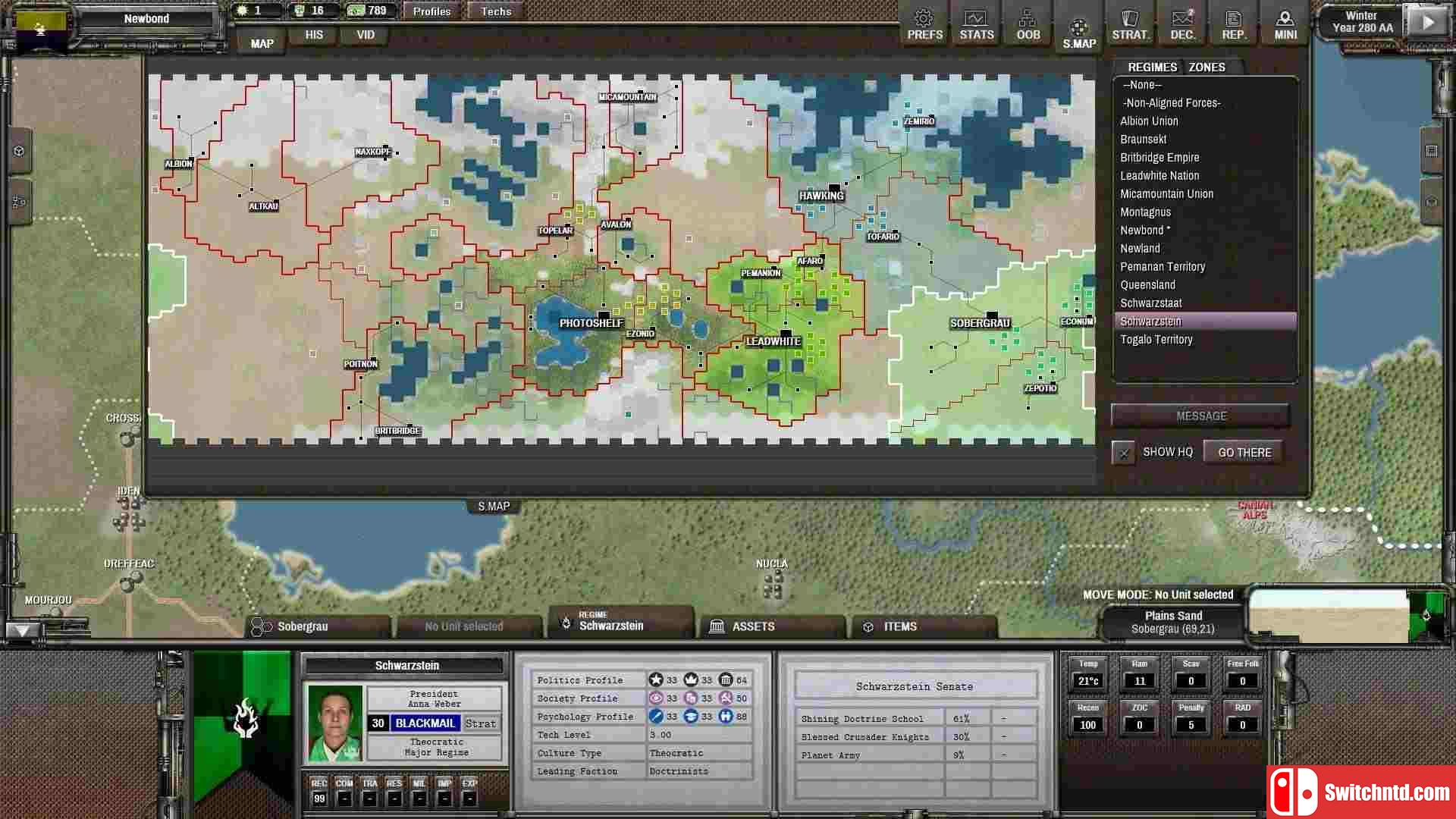Select highlighted Schwarzstein regime
Image resolution: width=1456 pixels, height=819 pixels.
(x=1205, y=322)
